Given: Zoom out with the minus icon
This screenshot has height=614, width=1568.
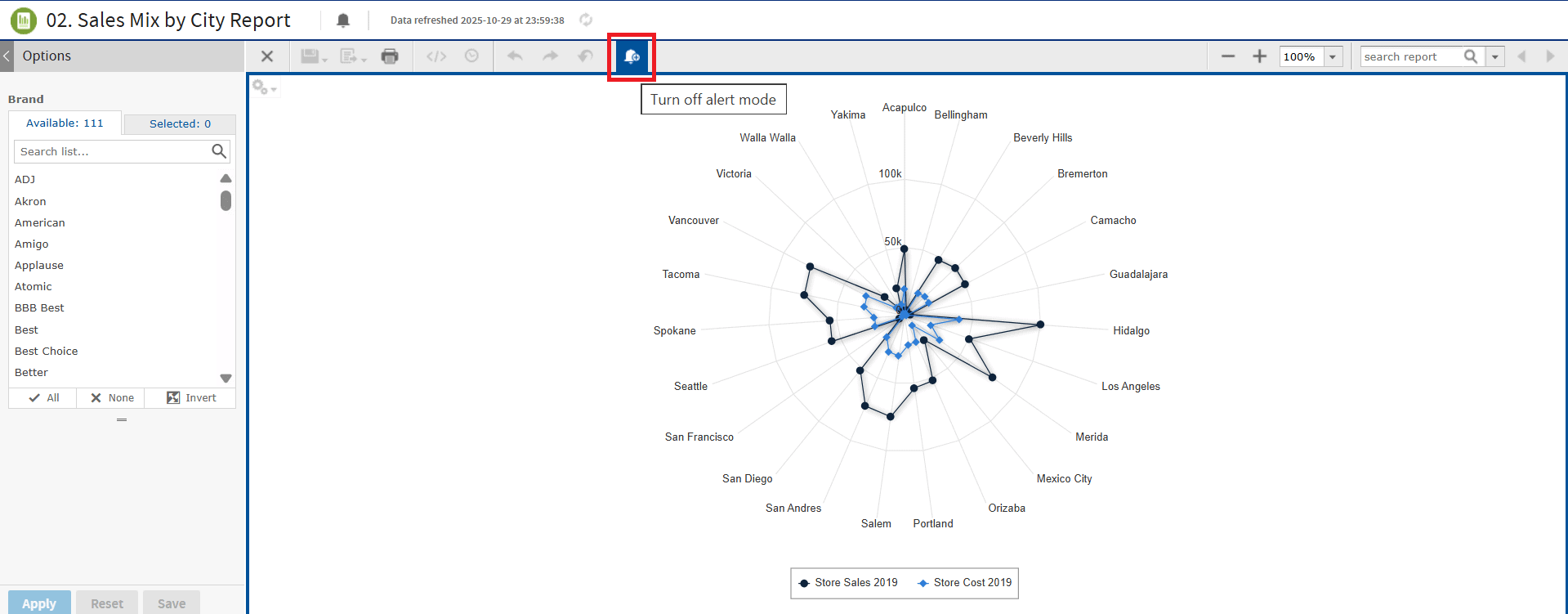Looking at the screenshot, I should click(x=1227, y=56).
